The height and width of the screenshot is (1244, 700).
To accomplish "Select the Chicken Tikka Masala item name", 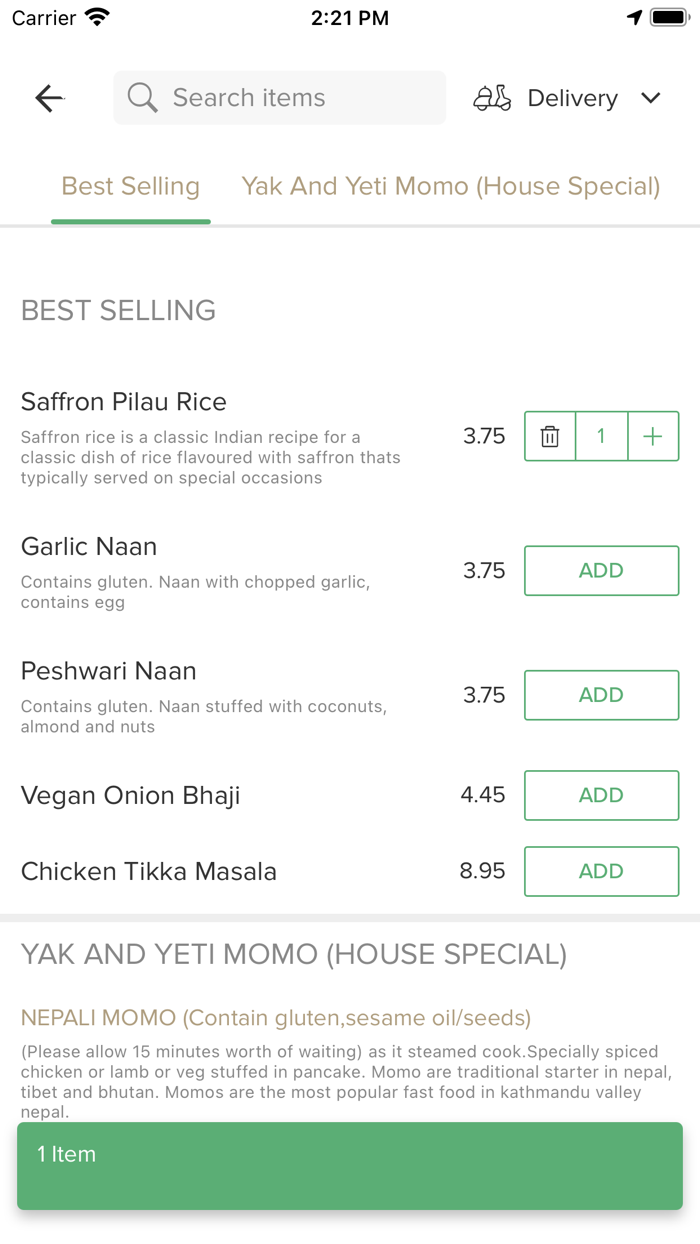I will 149,871.
